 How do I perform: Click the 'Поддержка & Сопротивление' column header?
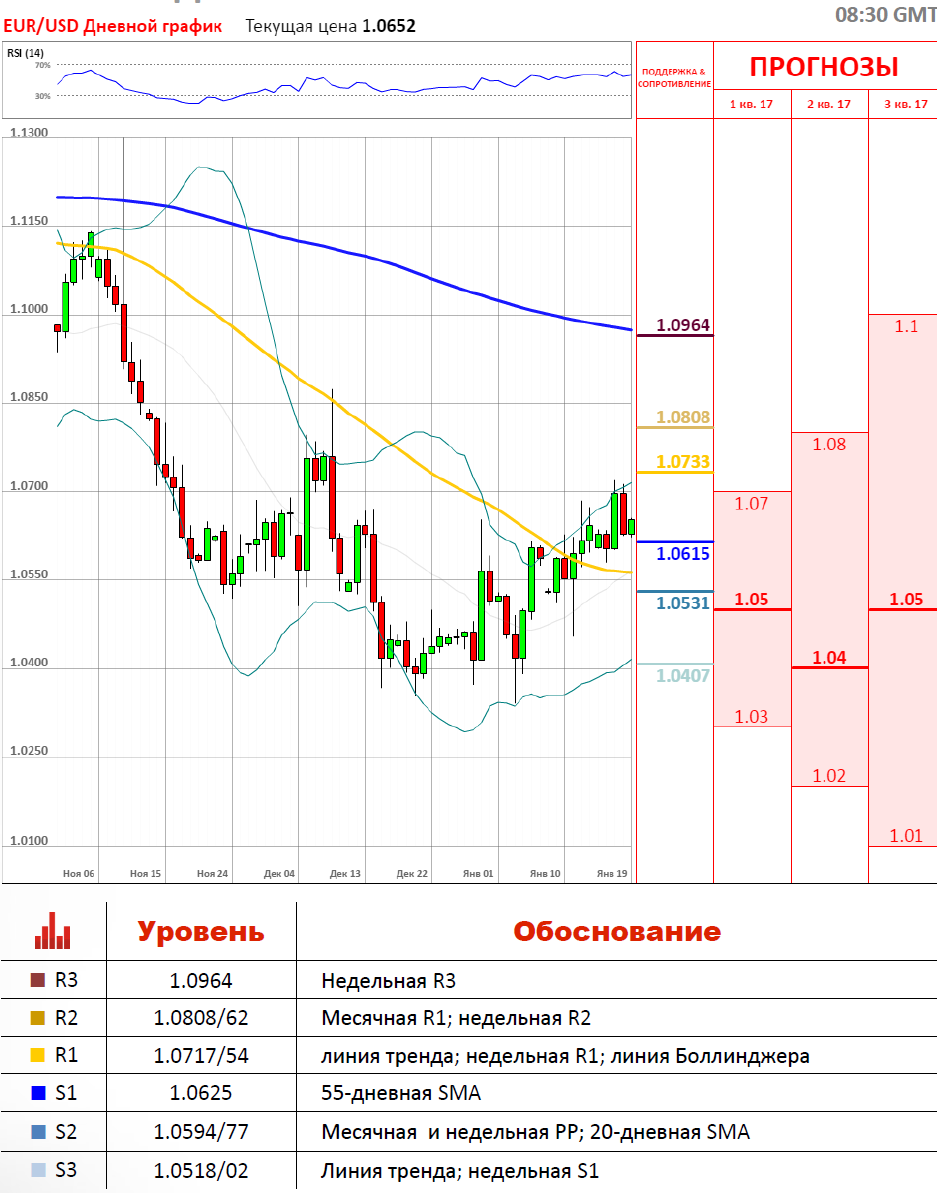click(x=673, y=78)
